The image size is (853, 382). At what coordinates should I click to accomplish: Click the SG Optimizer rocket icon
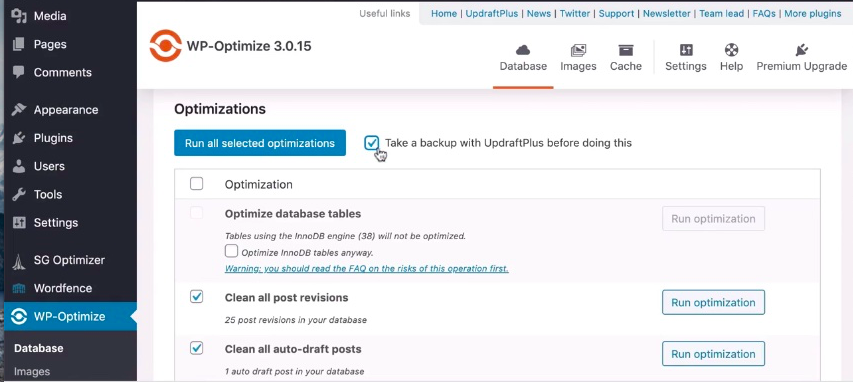click(19, 262)
